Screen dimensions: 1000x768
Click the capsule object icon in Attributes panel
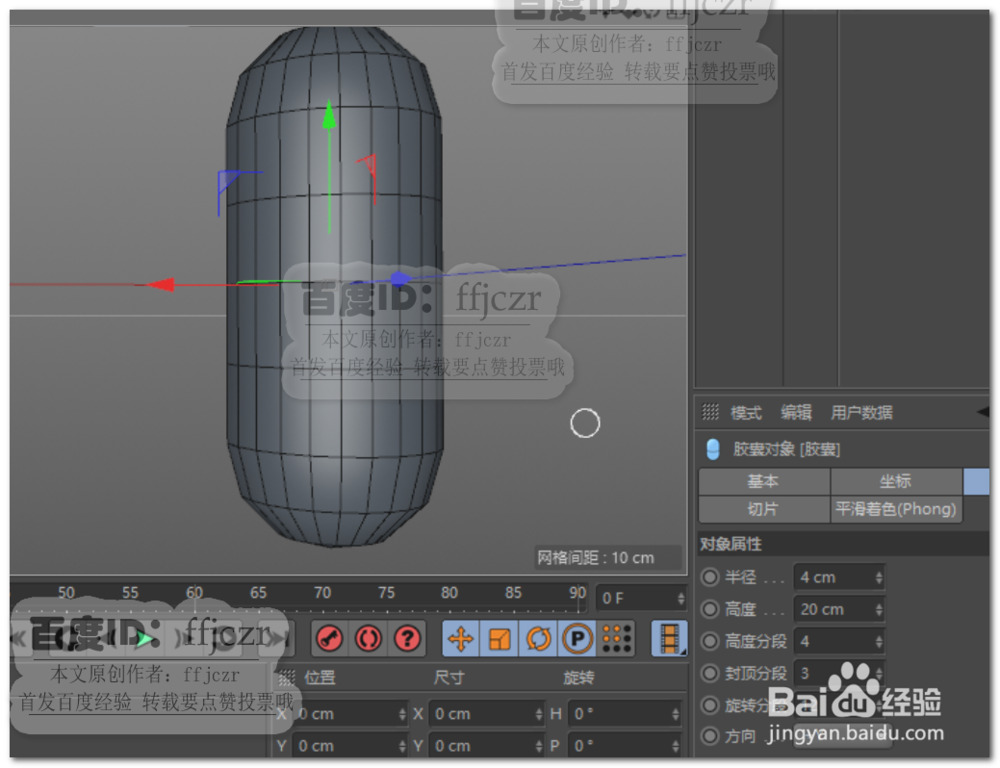pyautogui.click(x=713, y=449)
